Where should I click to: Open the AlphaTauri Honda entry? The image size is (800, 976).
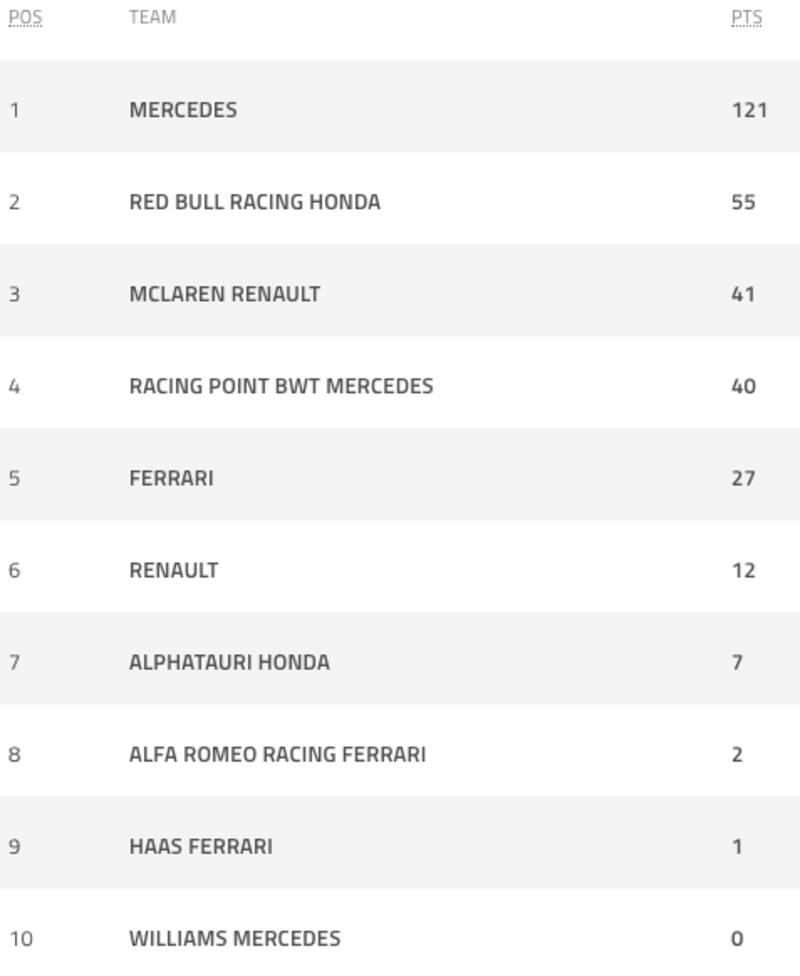(x=229, y=663)
